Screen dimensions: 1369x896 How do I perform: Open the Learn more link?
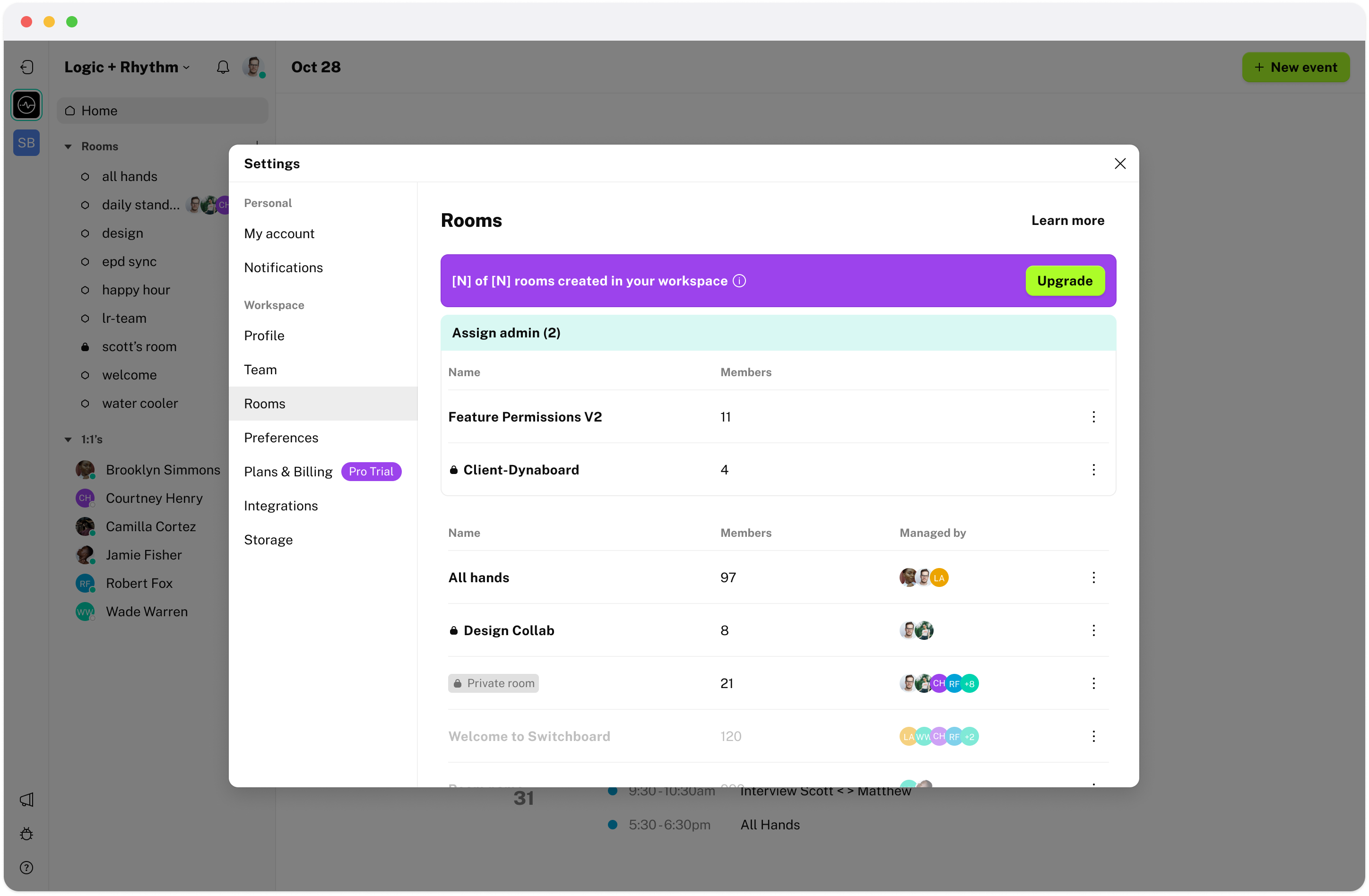(x=1067, y=220)
